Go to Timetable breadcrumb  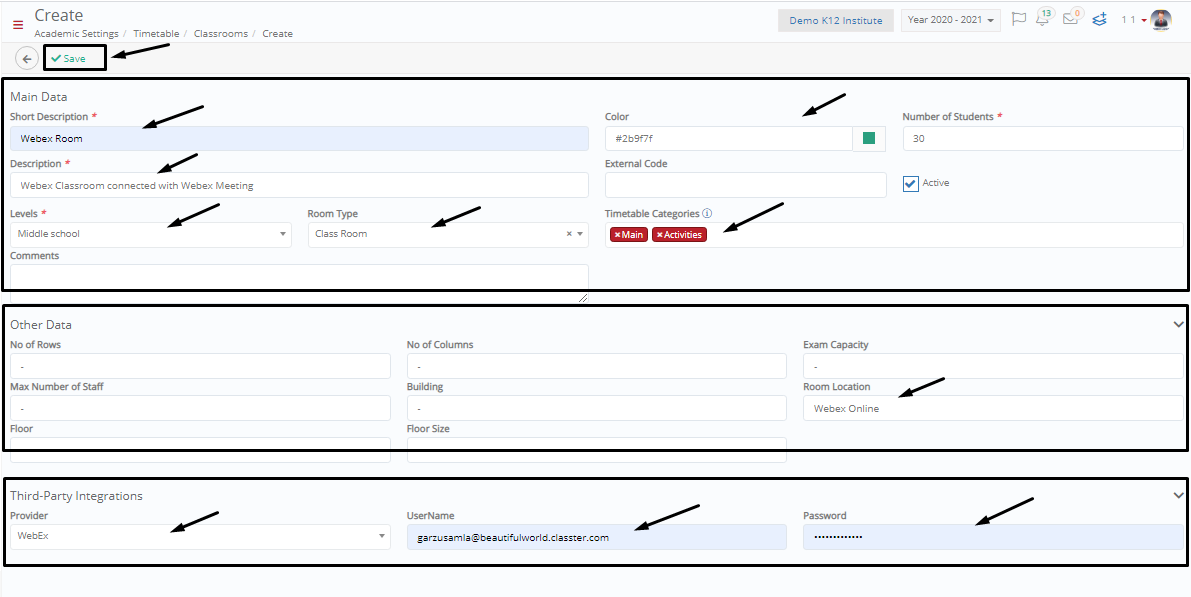[156, 33]
